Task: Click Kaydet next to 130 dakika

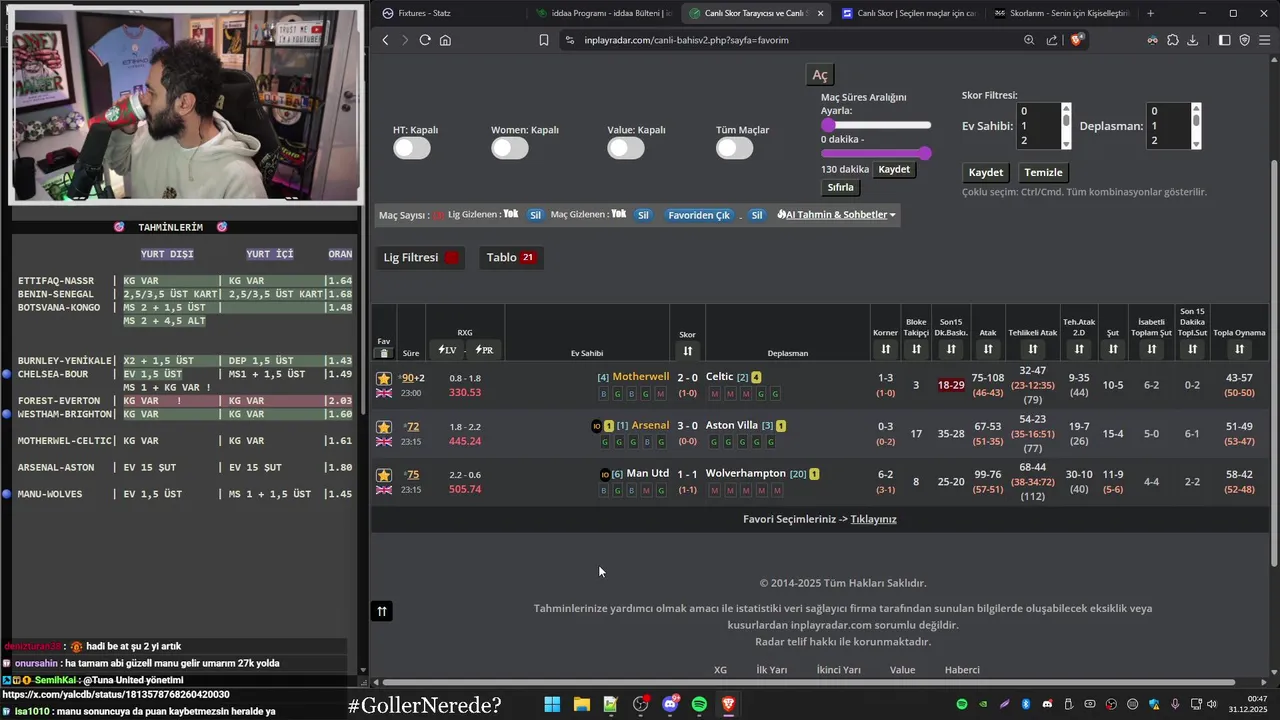Action: click(894, 170)
